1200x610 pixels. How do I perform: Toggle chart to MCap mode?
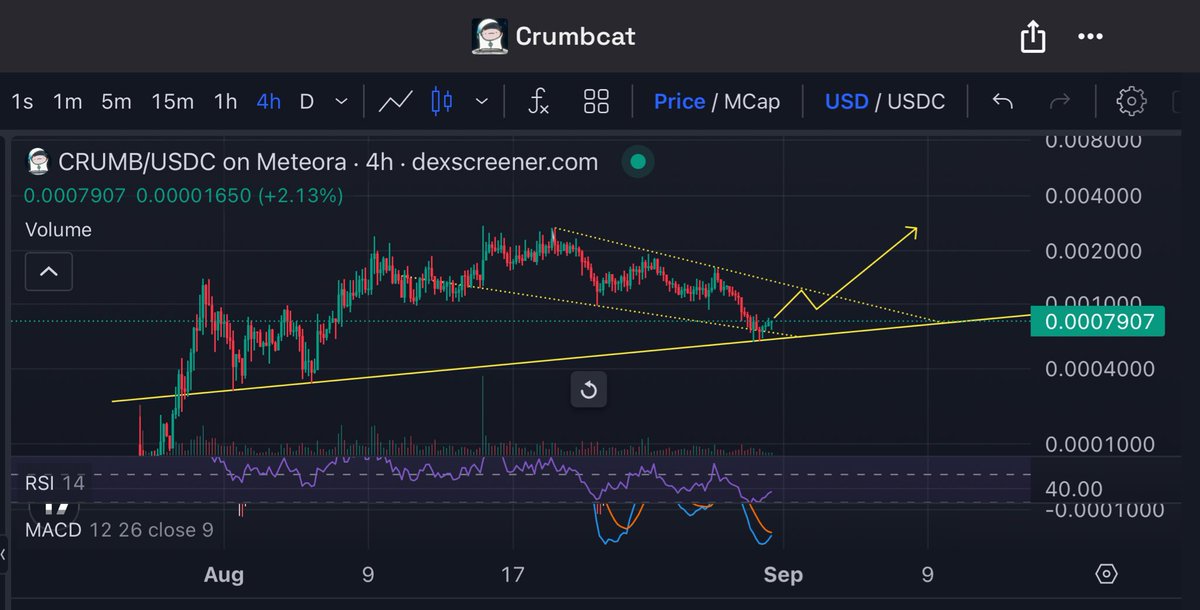tap(751, 101)
